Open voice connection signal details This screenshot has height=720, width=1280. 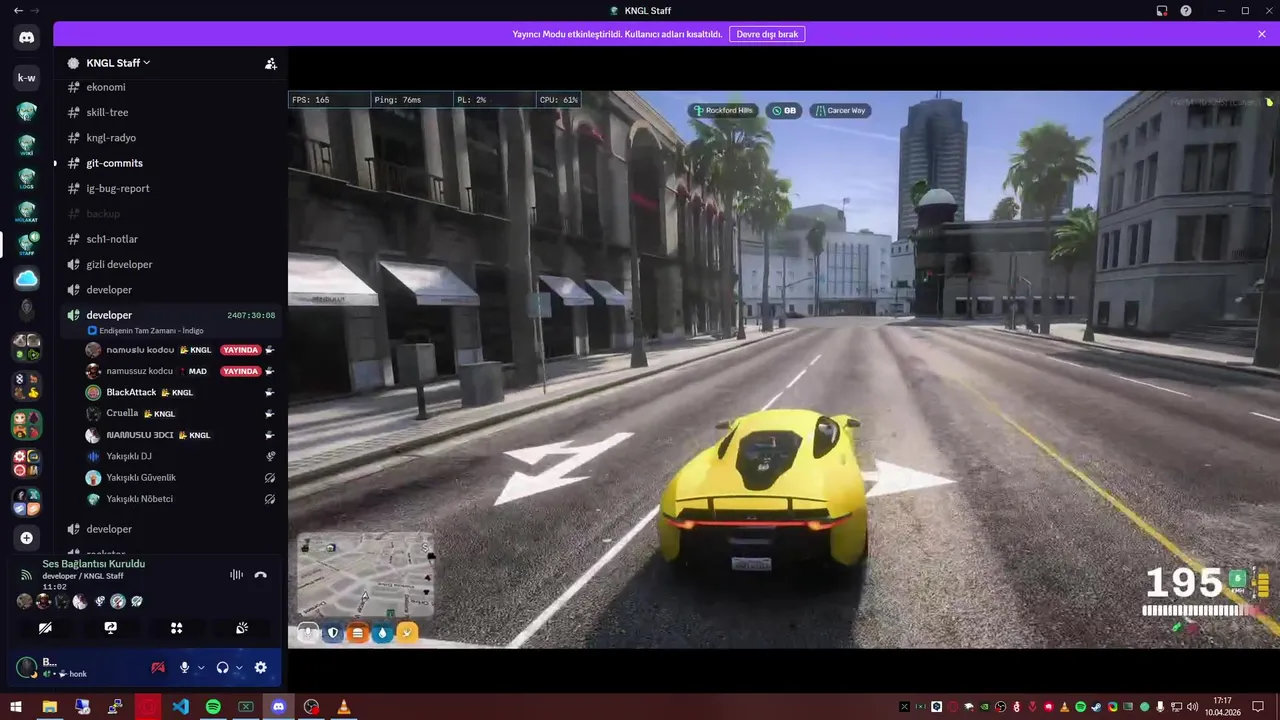pos(26,575)
